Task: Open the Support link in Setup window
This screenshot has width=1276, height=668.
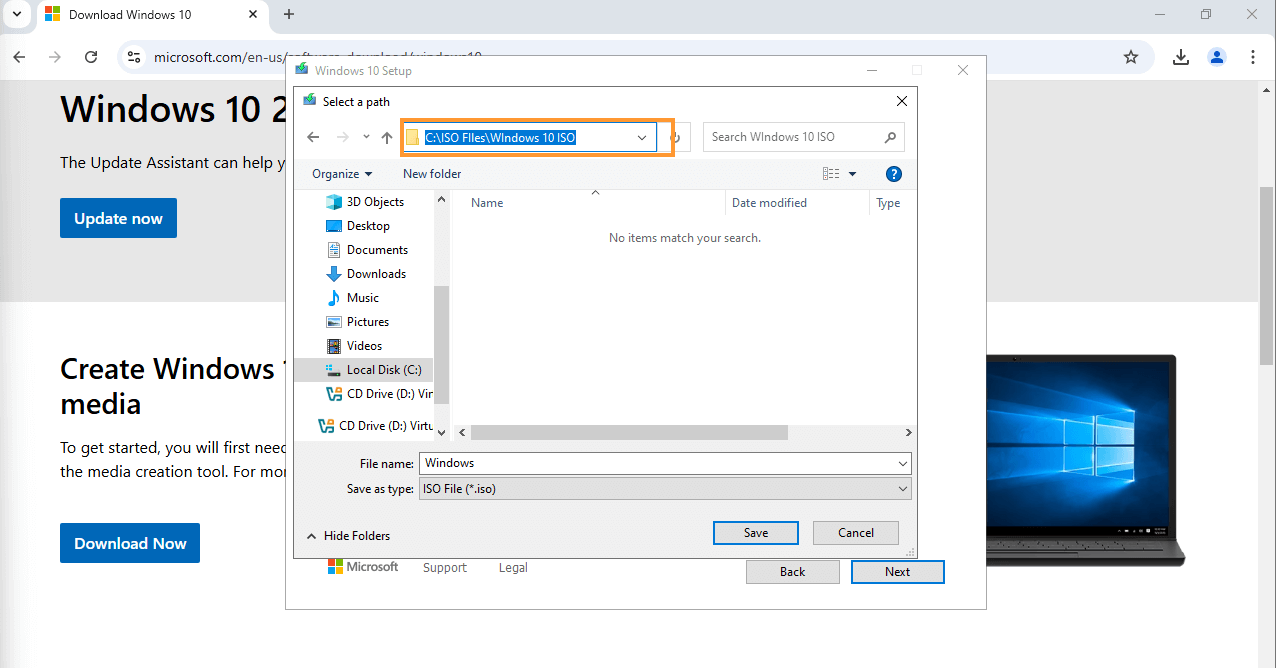Action: pyautogui.click(x=445, y=568)
